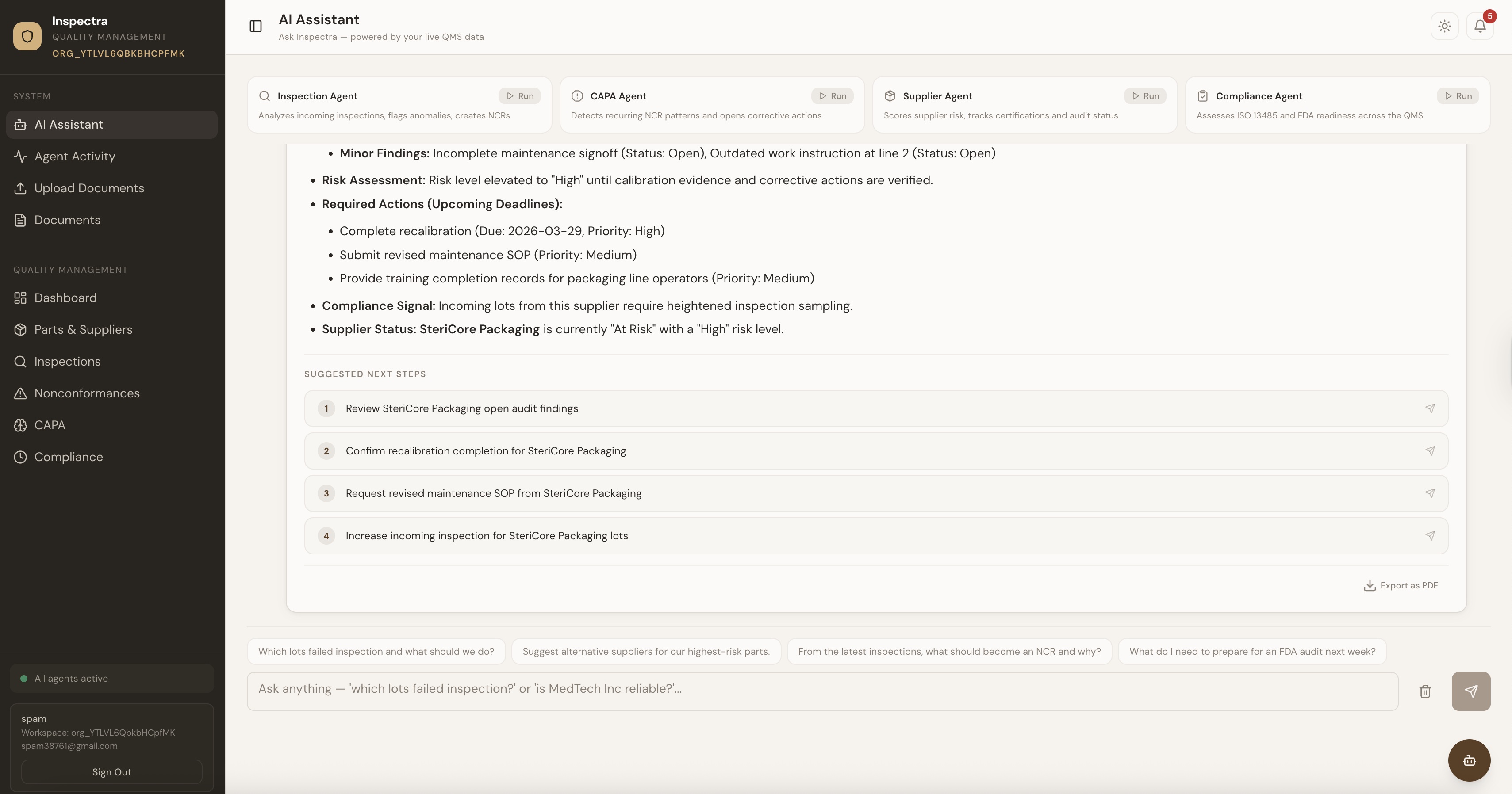Switch light/dark theme with sun icon
The height and width of the screenshot is (794, 1512).
[x=1444, y=27]
